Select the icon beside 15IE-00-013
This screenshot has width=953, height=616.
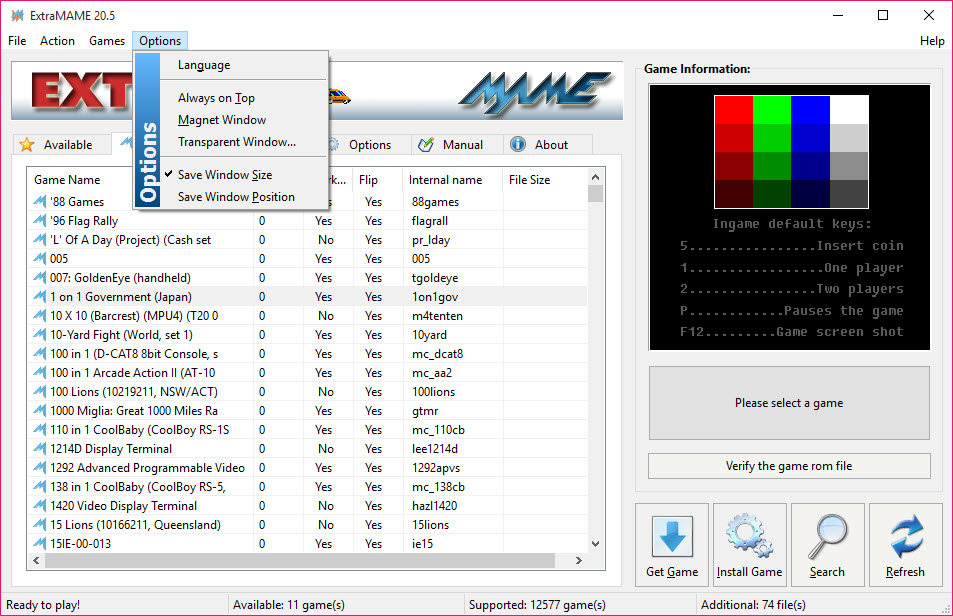(40, 544)
